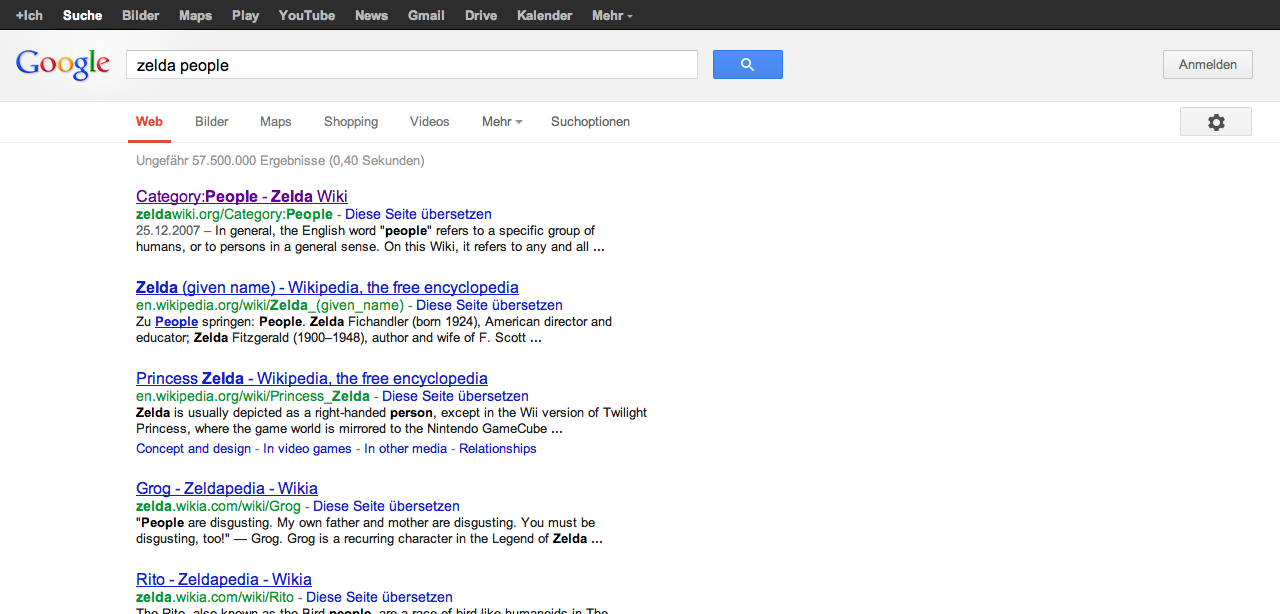Click the Concept and design sitelink
The image size is (1280, 614).
coord(193,449)
